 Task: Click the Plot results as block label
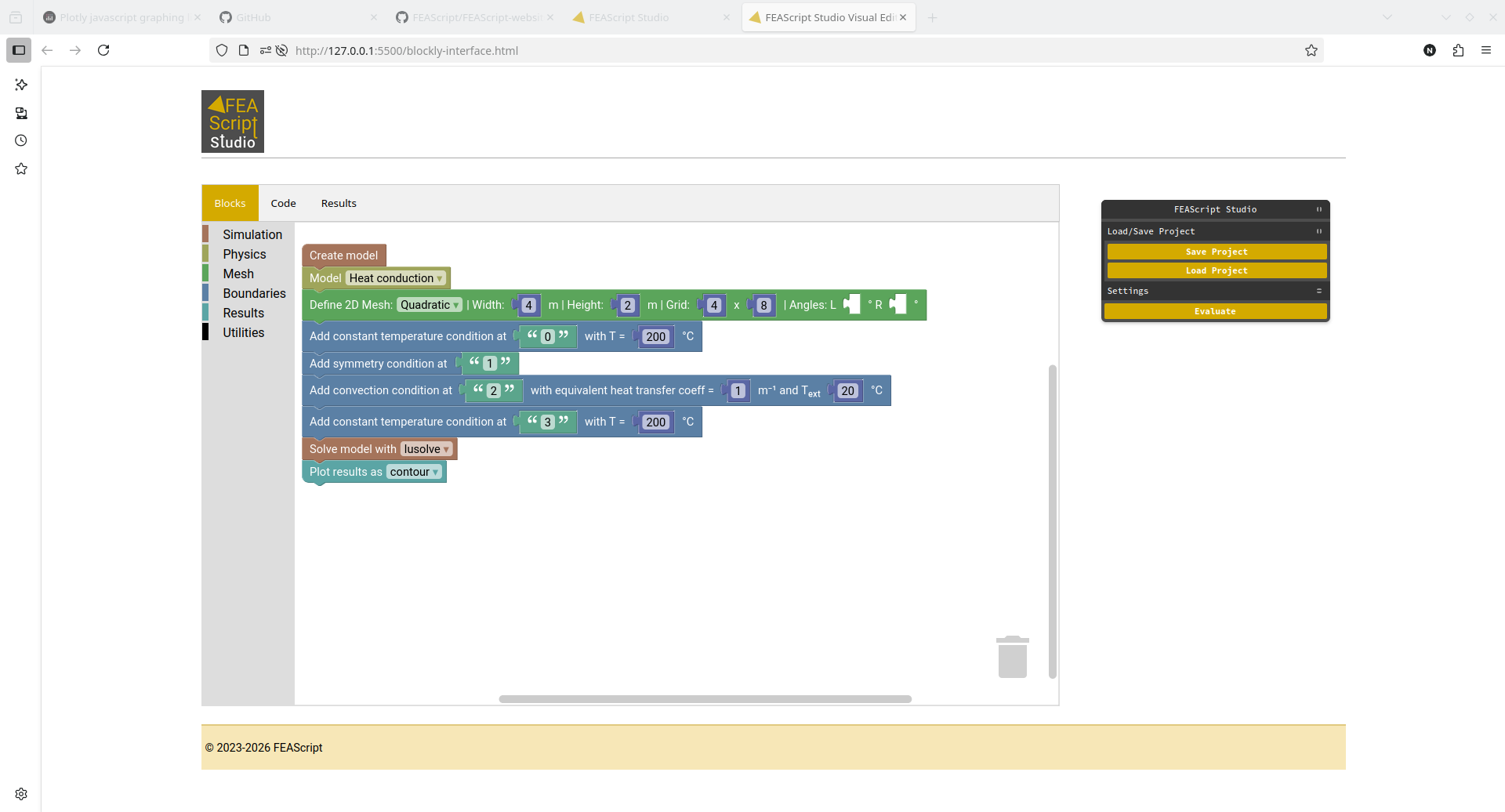[x=346, y=472]
